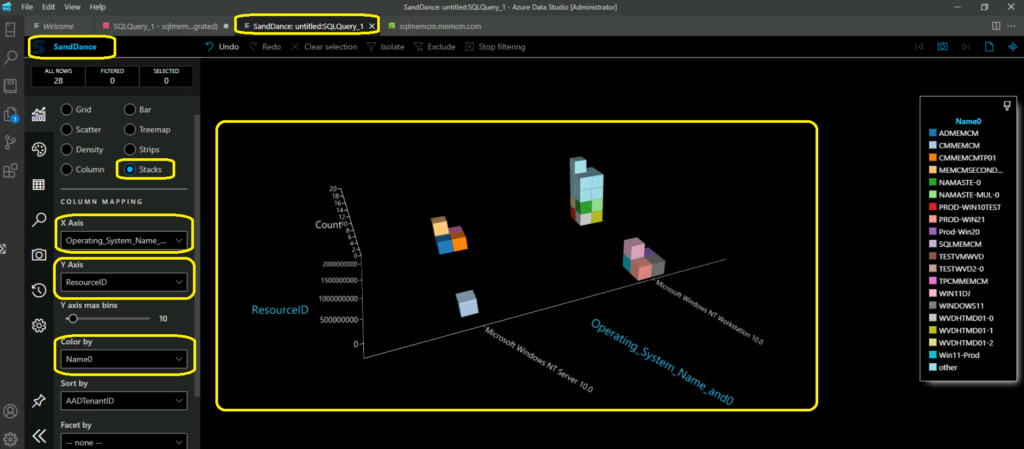The height and width of the screenshot is (449, 1024).
Task: Click Undo in SandDance toolbar
Action: pos(222,47)
